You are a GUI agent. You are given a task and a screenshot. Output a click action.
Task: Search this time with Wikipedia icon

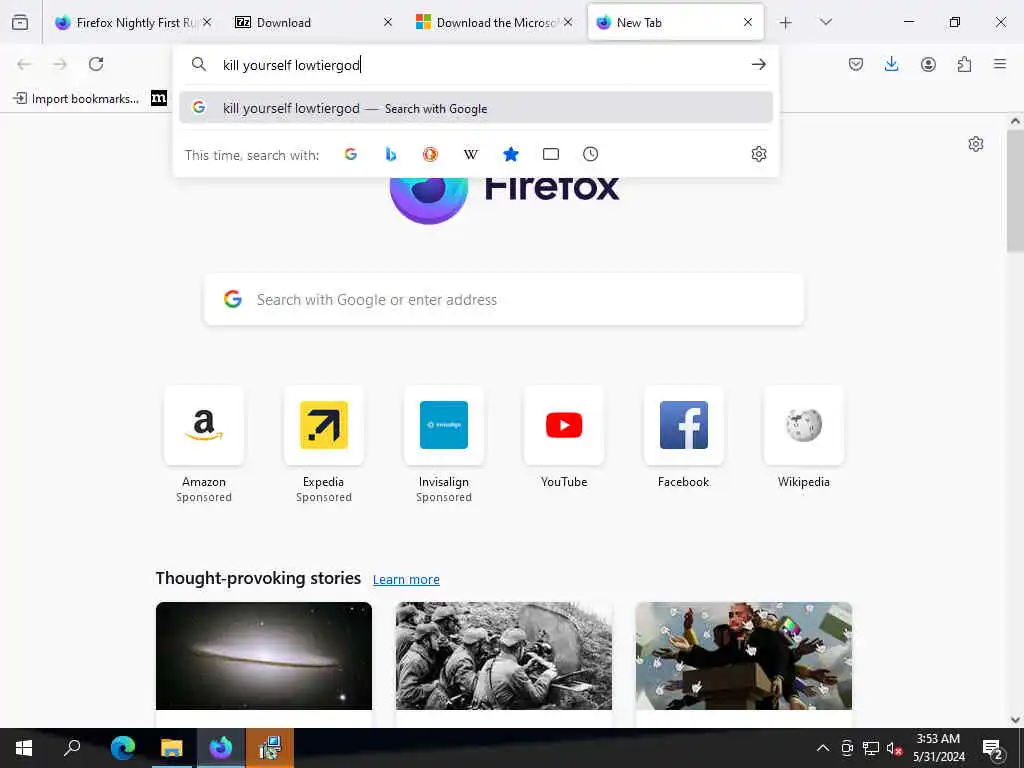471,154
